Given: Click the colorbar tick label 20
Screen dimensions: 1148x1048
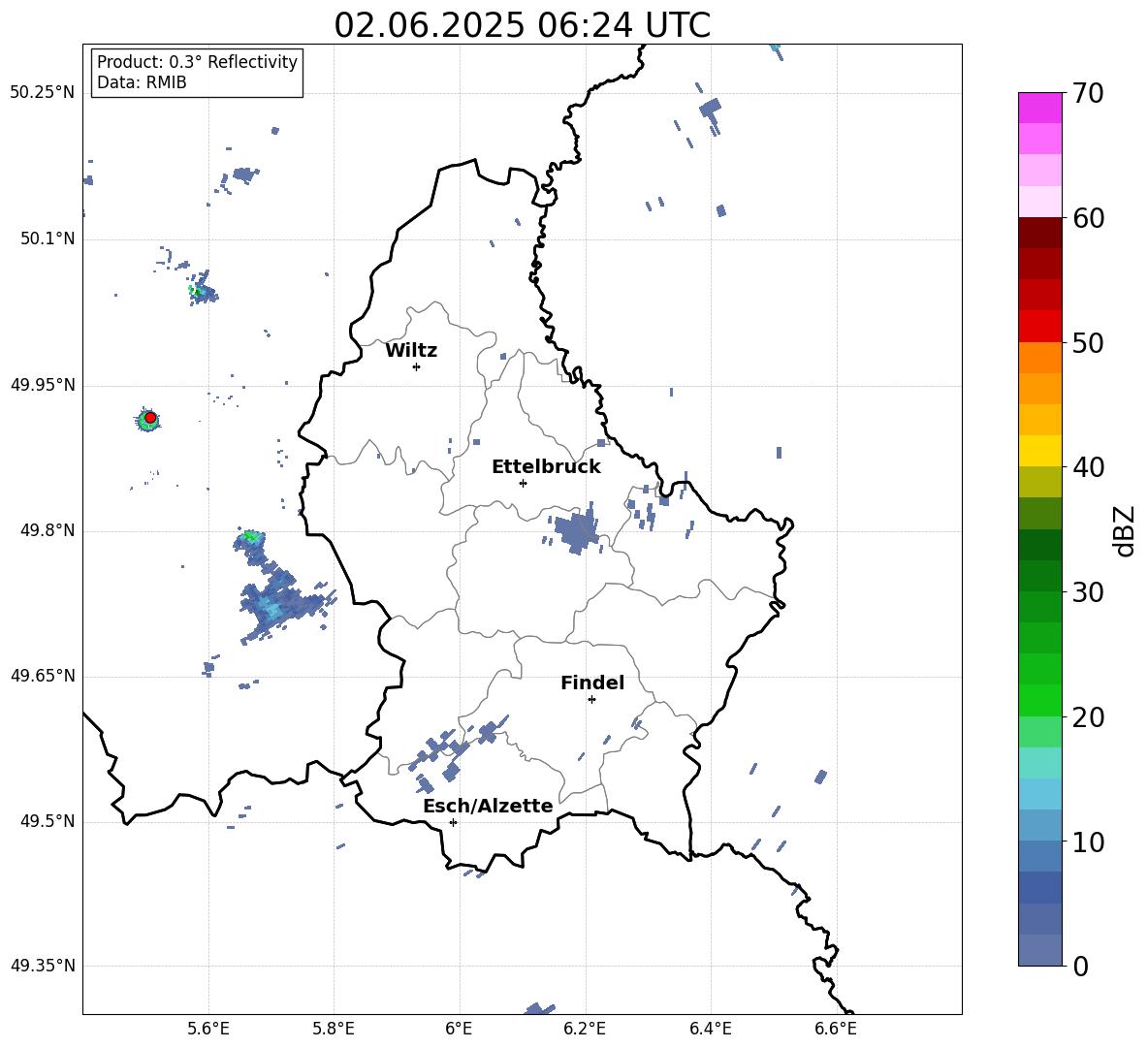Looking at the screenshot, I should 1088,717.
